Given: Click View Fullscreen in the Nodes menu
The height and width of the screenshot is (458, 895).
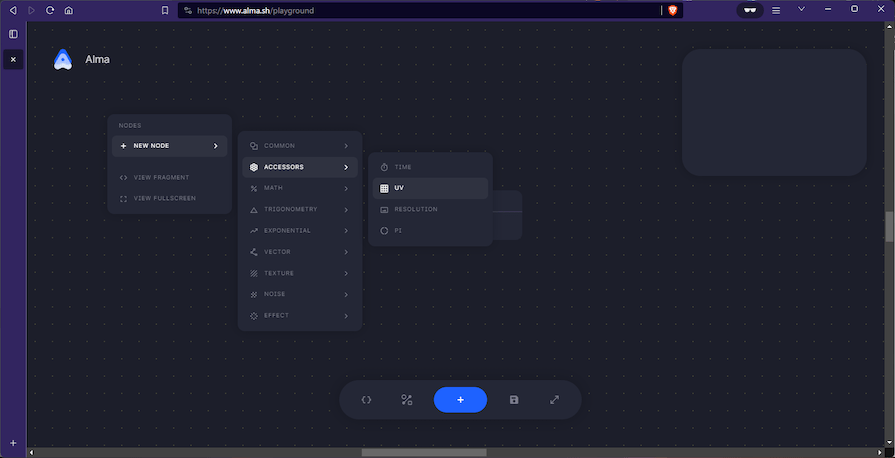Looking at the screenshot, I should [164, 198].
